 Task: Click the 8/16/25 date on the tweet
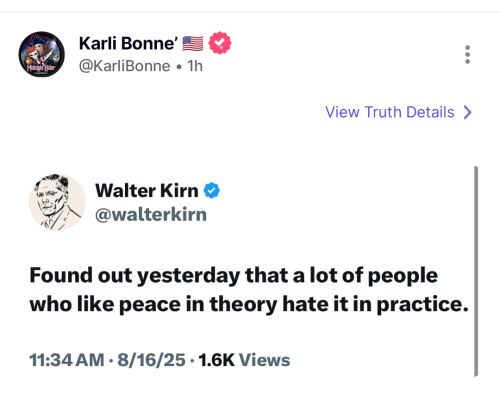click(x=151, y=360)
